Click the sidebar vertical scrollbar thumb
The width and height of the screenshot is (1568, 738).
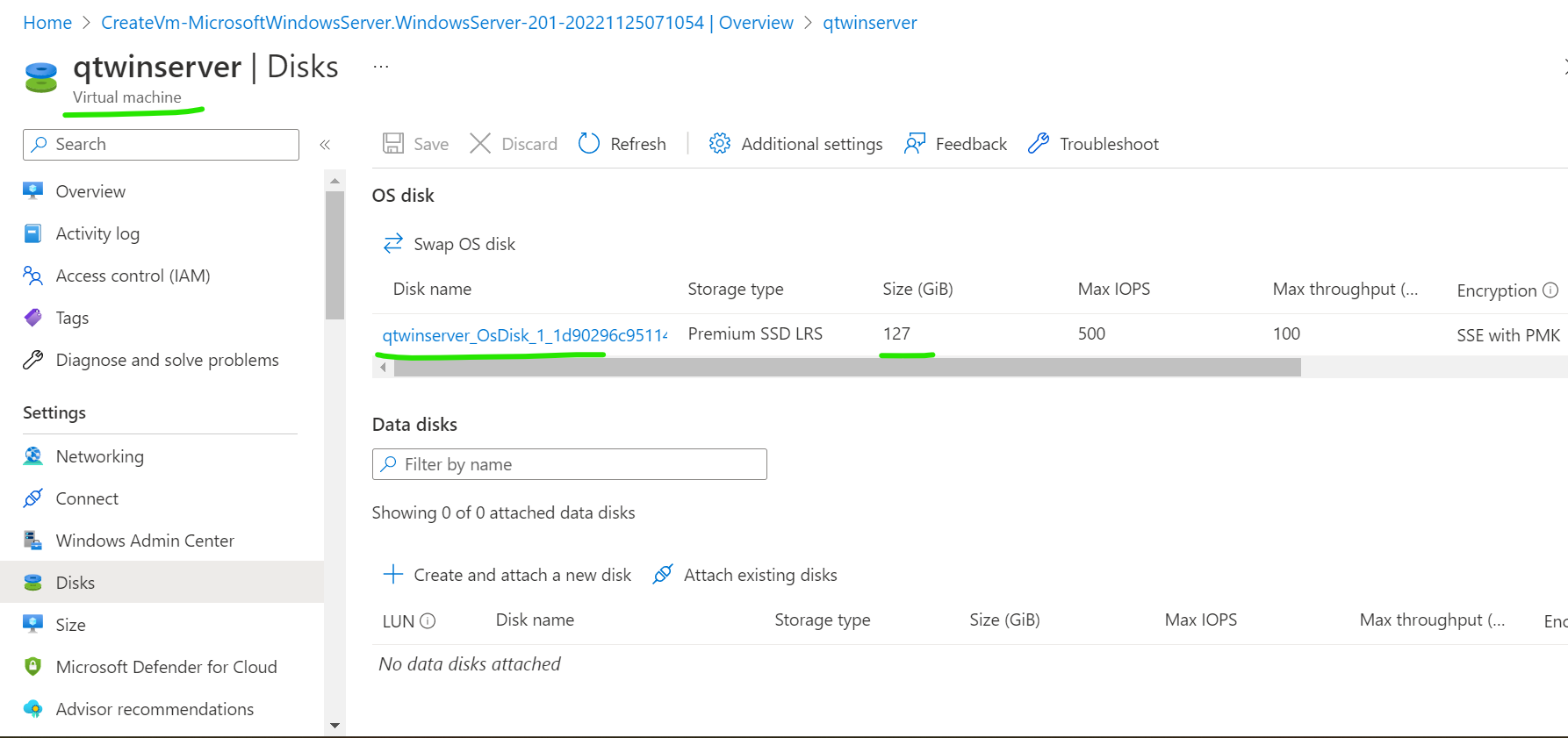[334, 254]
